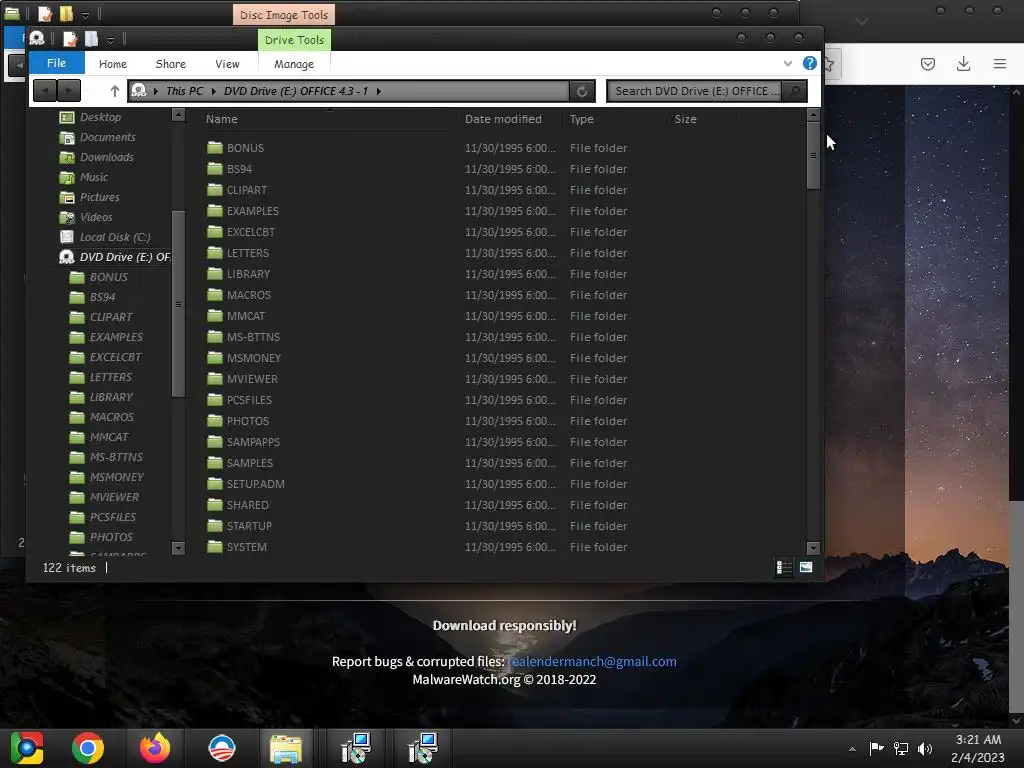Switch to large thumbnails view icon
This screenshot has width=1024, height=768.
point(806,568)
